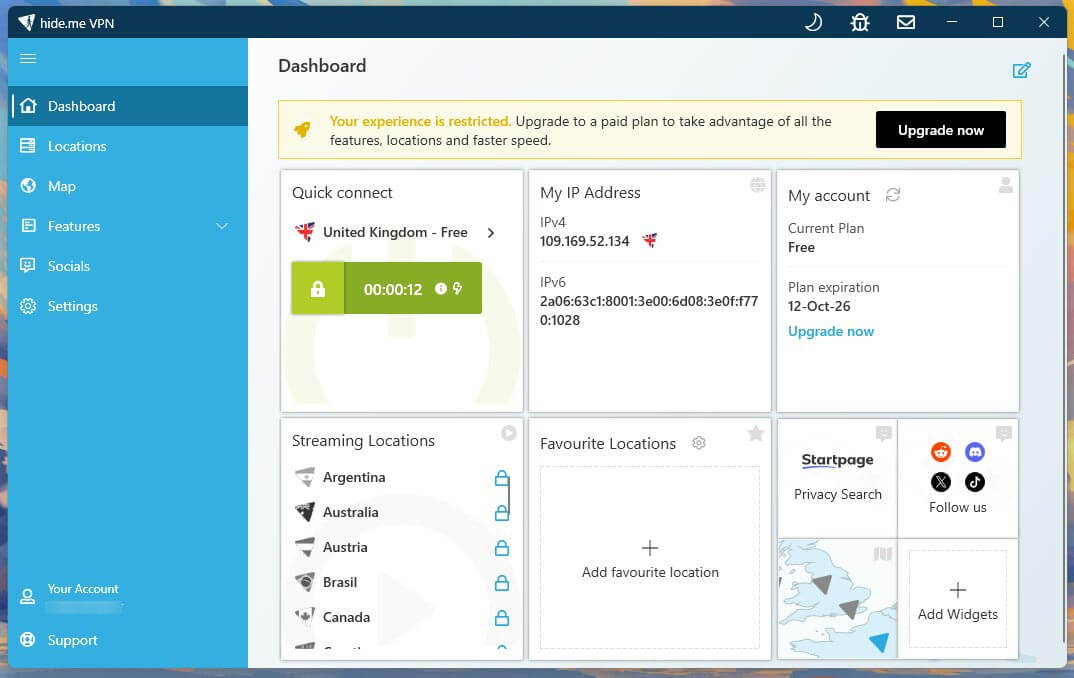Click lock icon beside Australia
The height and width of the screenshot is (678, 1074).
[501, 512]
